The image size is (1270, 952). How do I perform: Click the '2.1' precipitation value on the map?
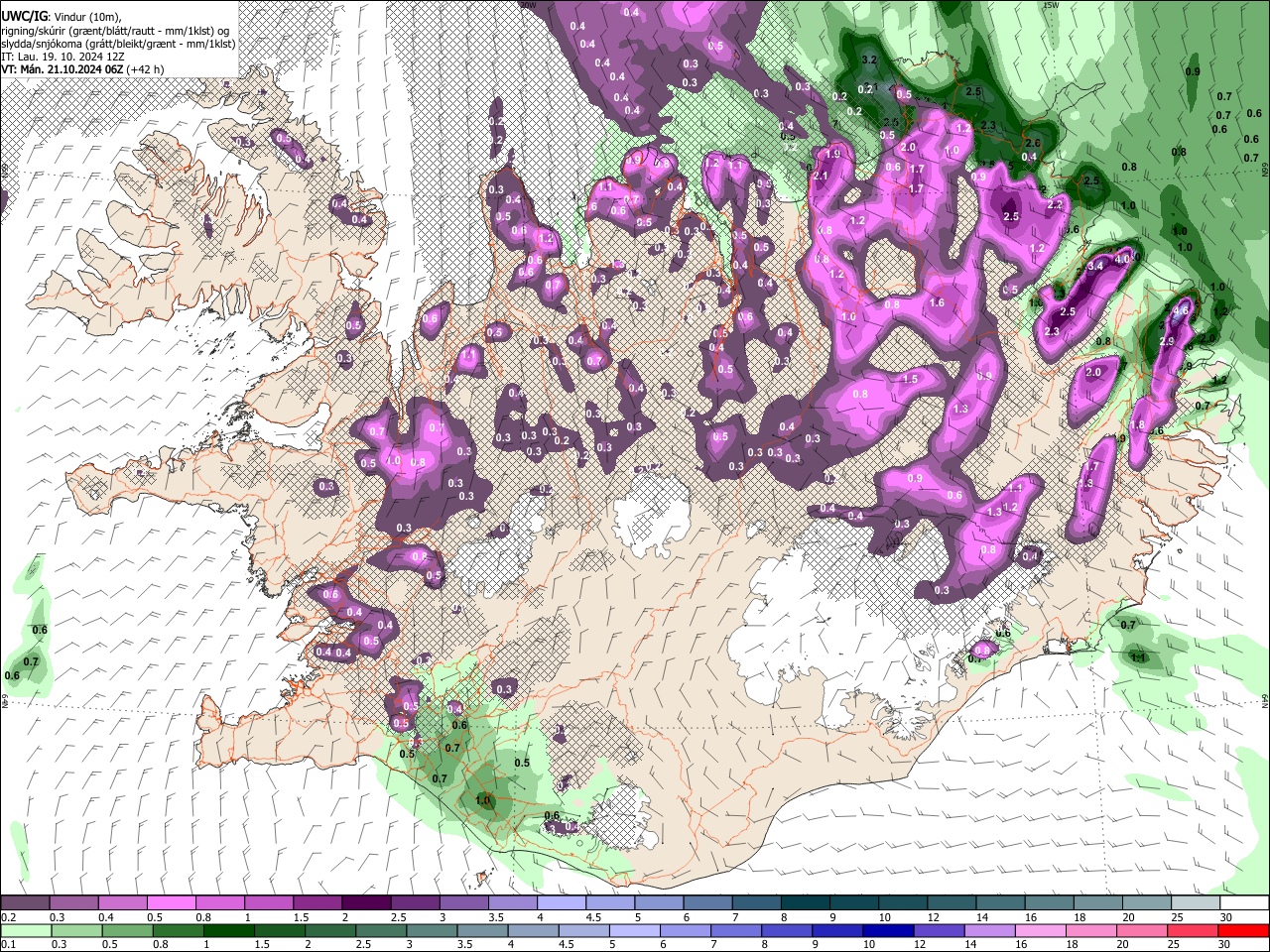tap(820, 176)
